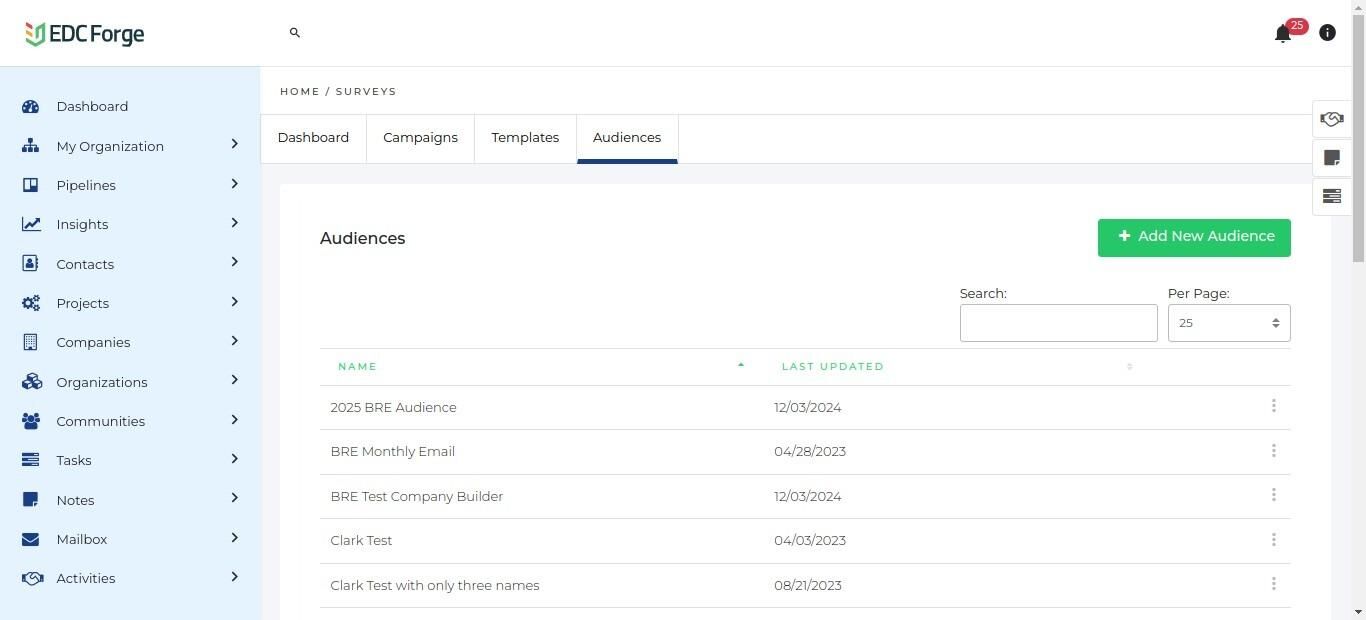Open the handshake quick-panel icon on right edge

[1331, 119]
